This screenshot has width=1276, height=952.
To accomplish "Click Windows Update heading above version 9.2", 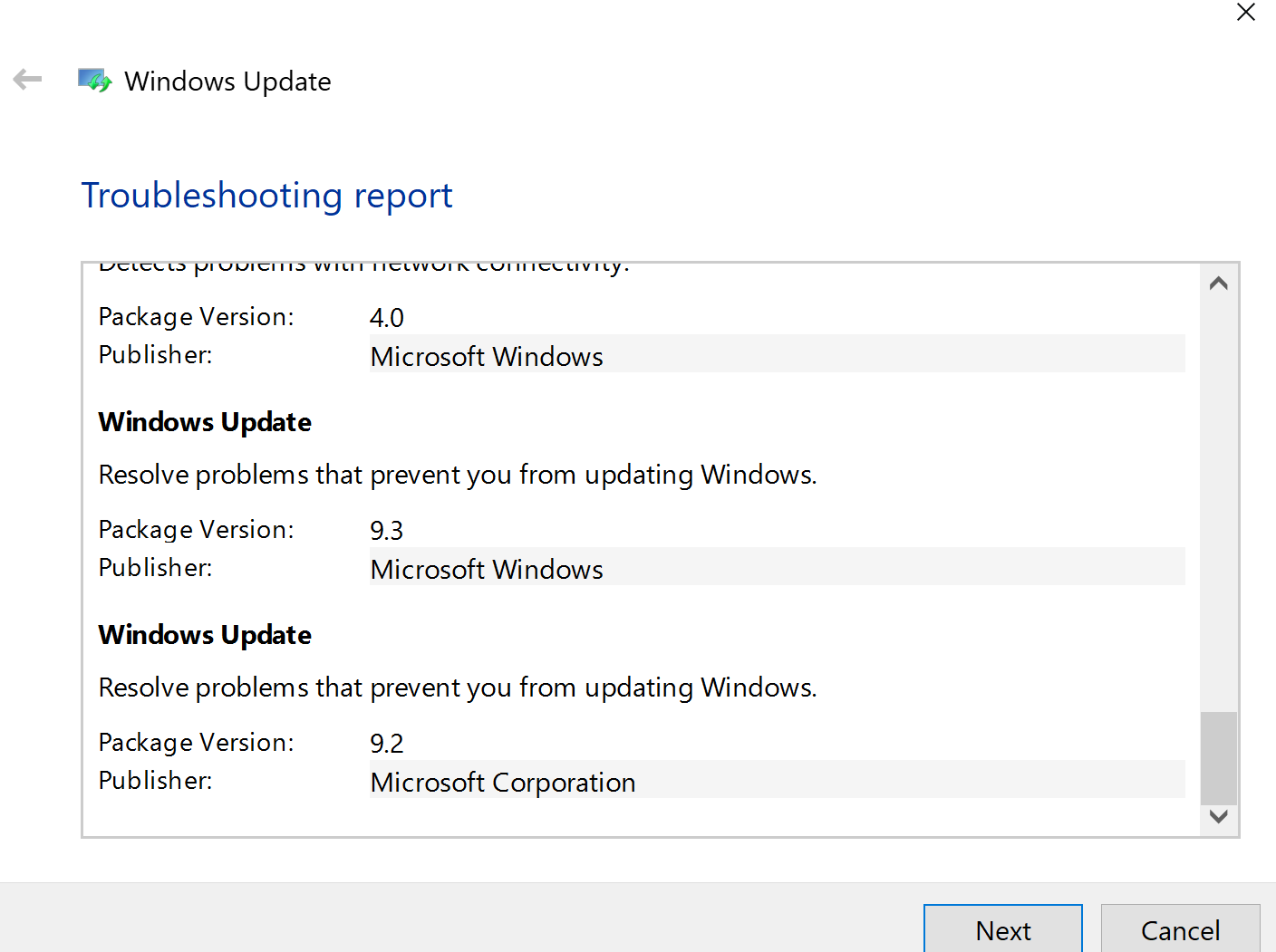I will pos(205,635).
